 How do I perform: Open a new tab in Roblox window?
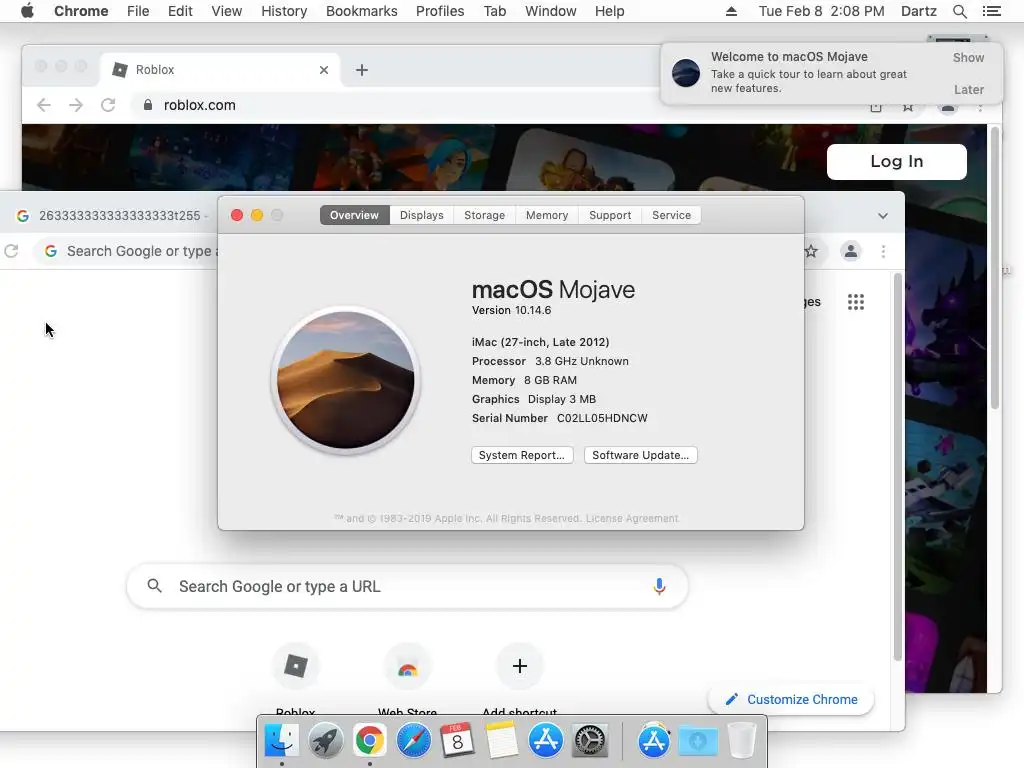(361, 70)
